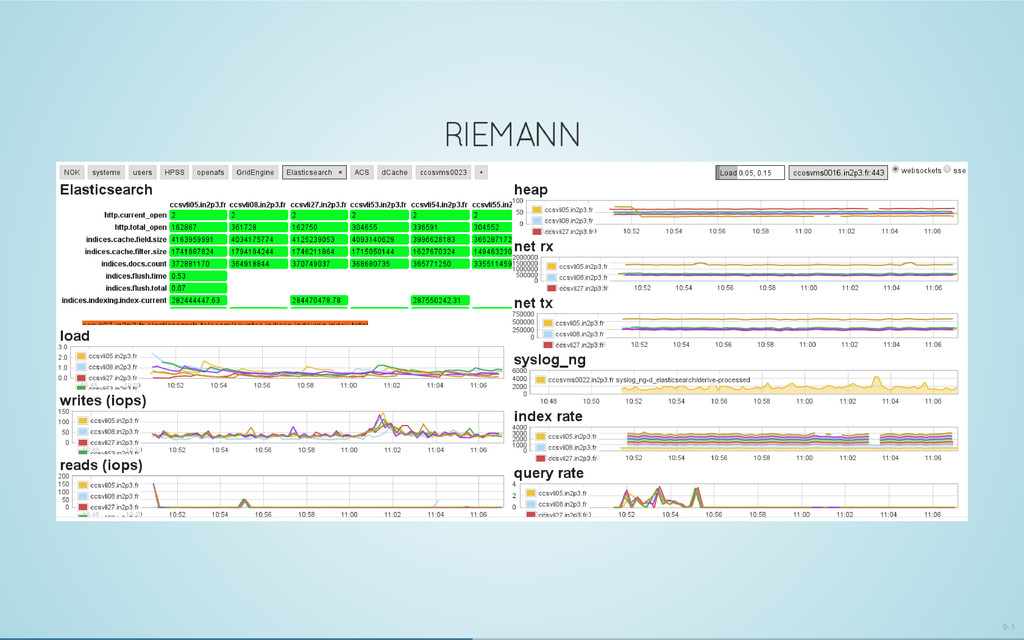1024x640 pixels.
Task: Click the cell showing 365771250
Action: coord(440,264)
